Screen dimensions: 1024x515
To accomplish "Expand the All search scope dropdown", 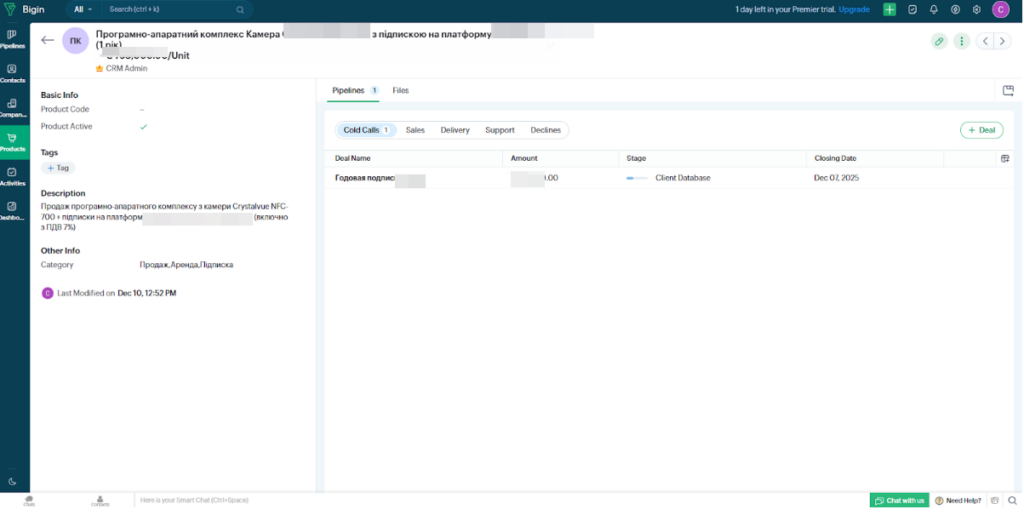I will (x=83, y=9).
